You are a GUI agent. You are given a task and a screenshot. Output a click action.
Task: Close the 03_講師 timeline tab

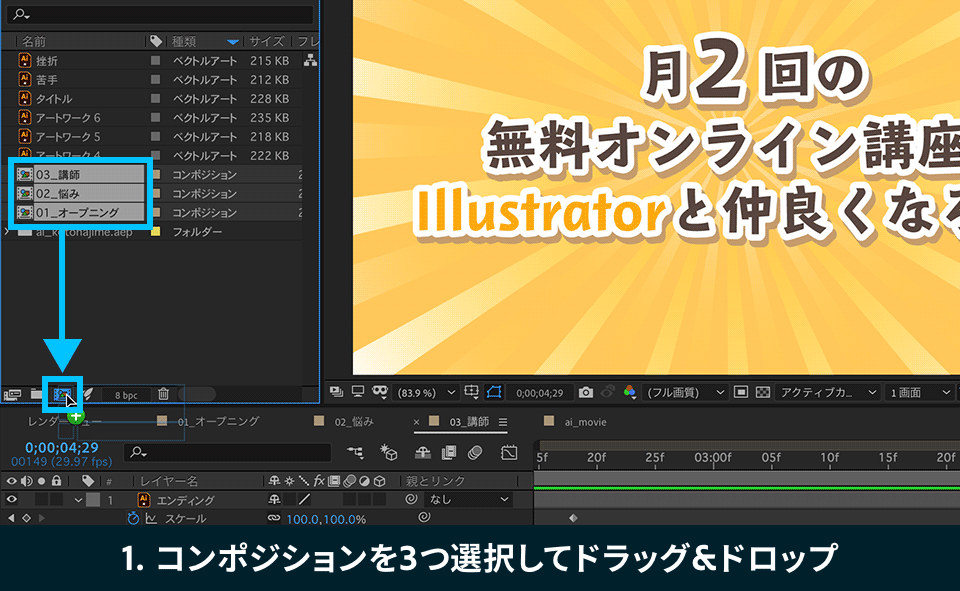point(416,422)
